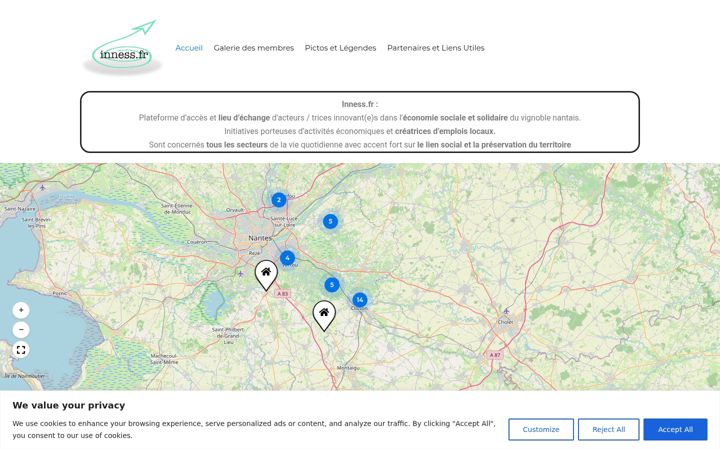Open cluster marker showing 14
This screenshot has height=450, width=720.
pos(360,300)
